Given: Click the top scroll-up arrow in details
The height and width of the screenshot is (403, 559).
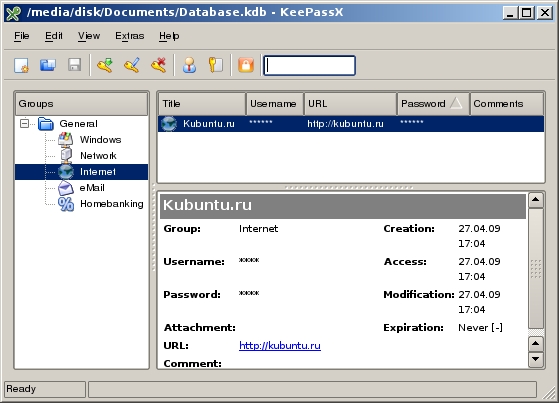Looking at the screenshot, I should click(535, 200).
